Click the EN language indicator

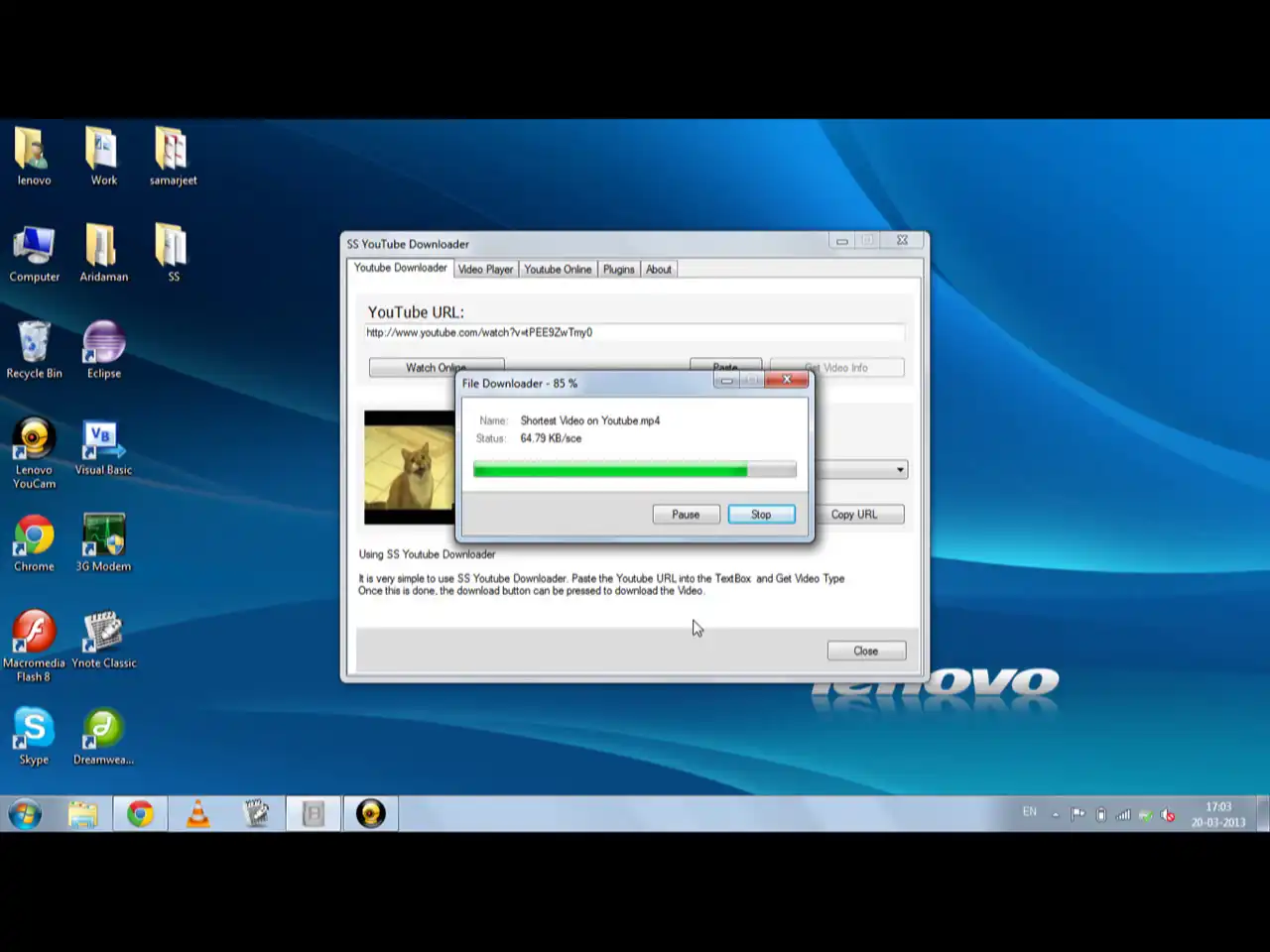click(x=1030, y=812)
